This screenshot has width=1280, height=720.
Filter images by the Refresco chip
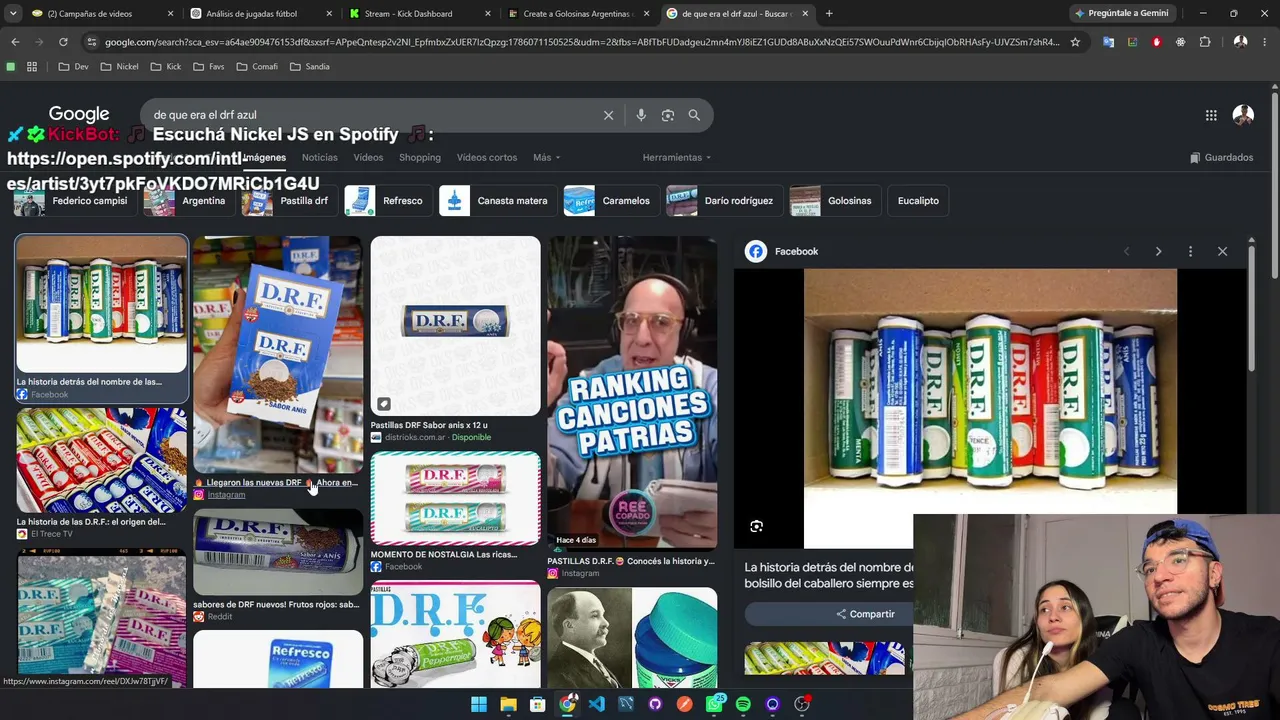387,201
